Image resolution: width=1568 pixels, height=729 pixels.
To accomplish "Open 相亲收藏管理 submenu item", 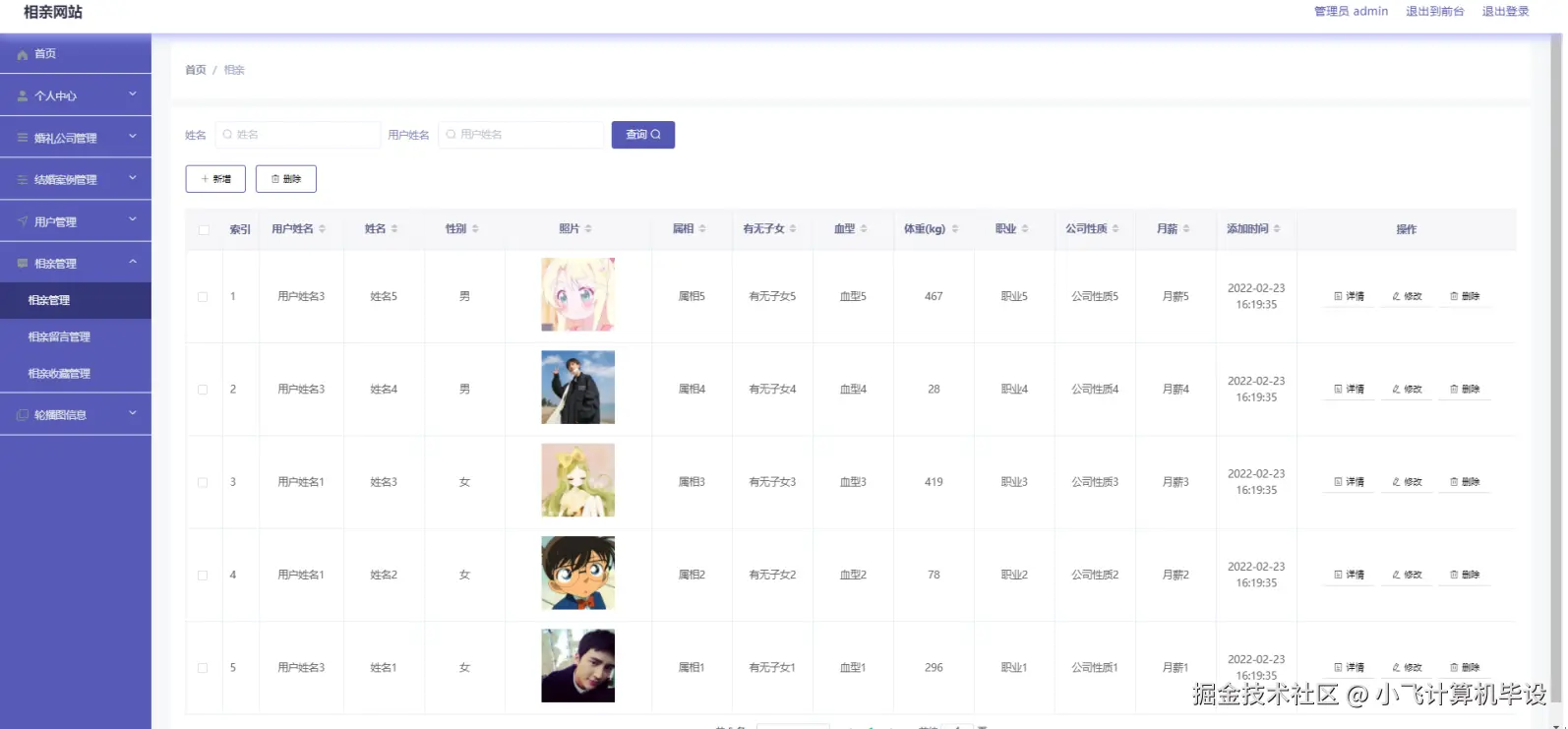I will [x=76, y=374].
